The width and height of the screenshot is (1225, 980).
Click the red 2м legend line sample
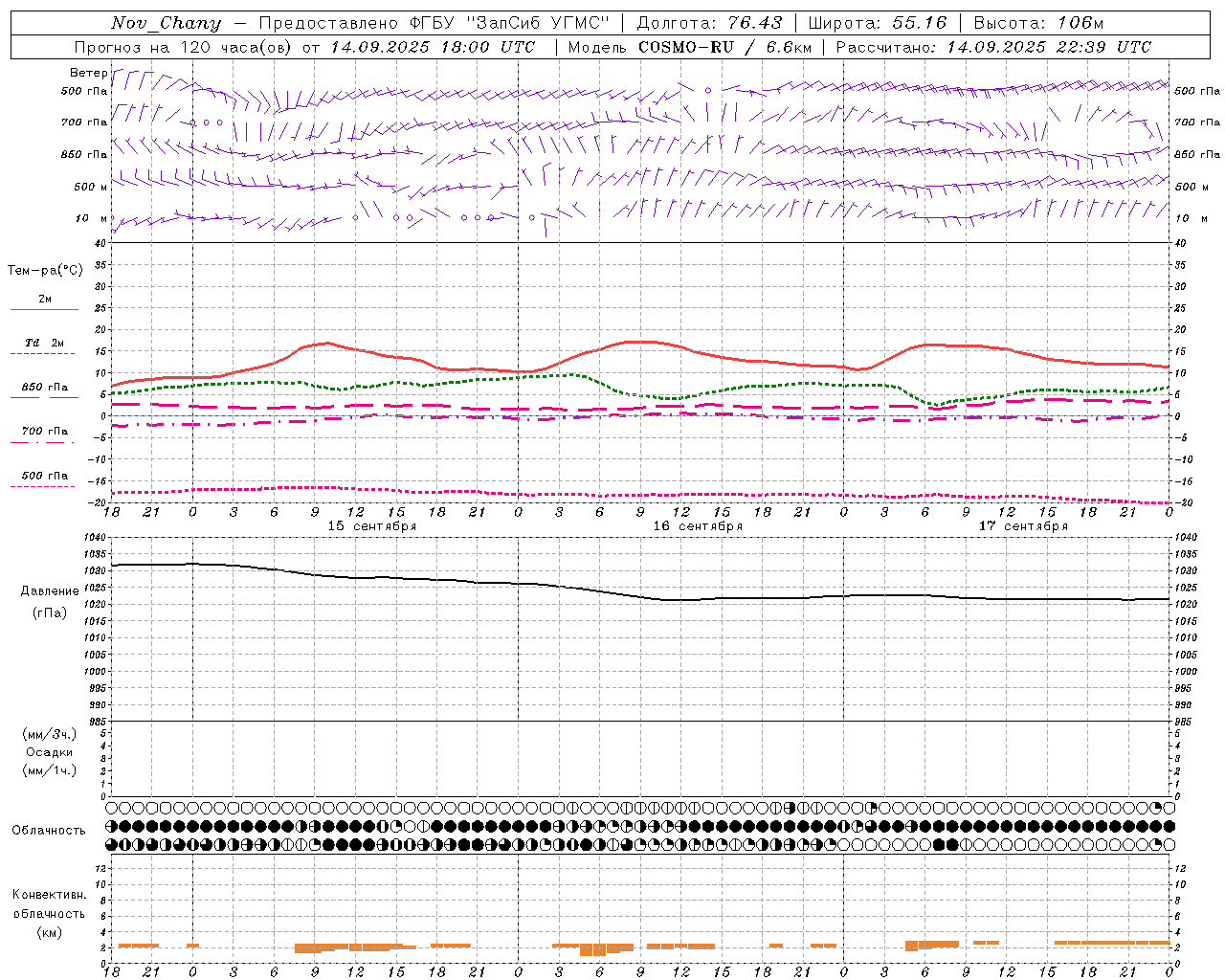point(45,309)
